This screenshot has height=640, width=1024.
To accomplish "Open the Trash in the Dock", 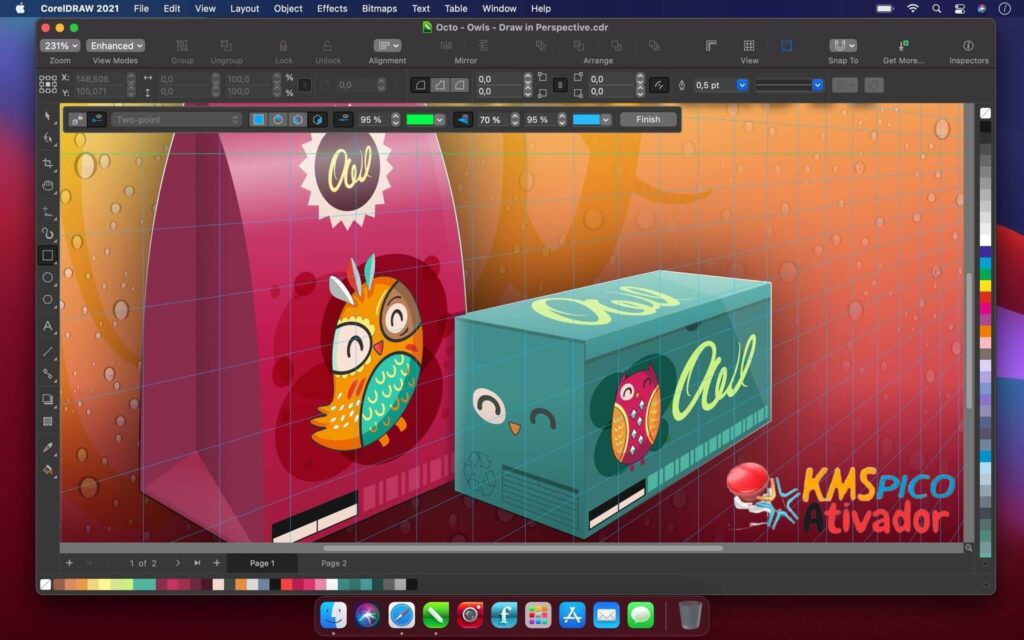I will [x=690, y=615].
